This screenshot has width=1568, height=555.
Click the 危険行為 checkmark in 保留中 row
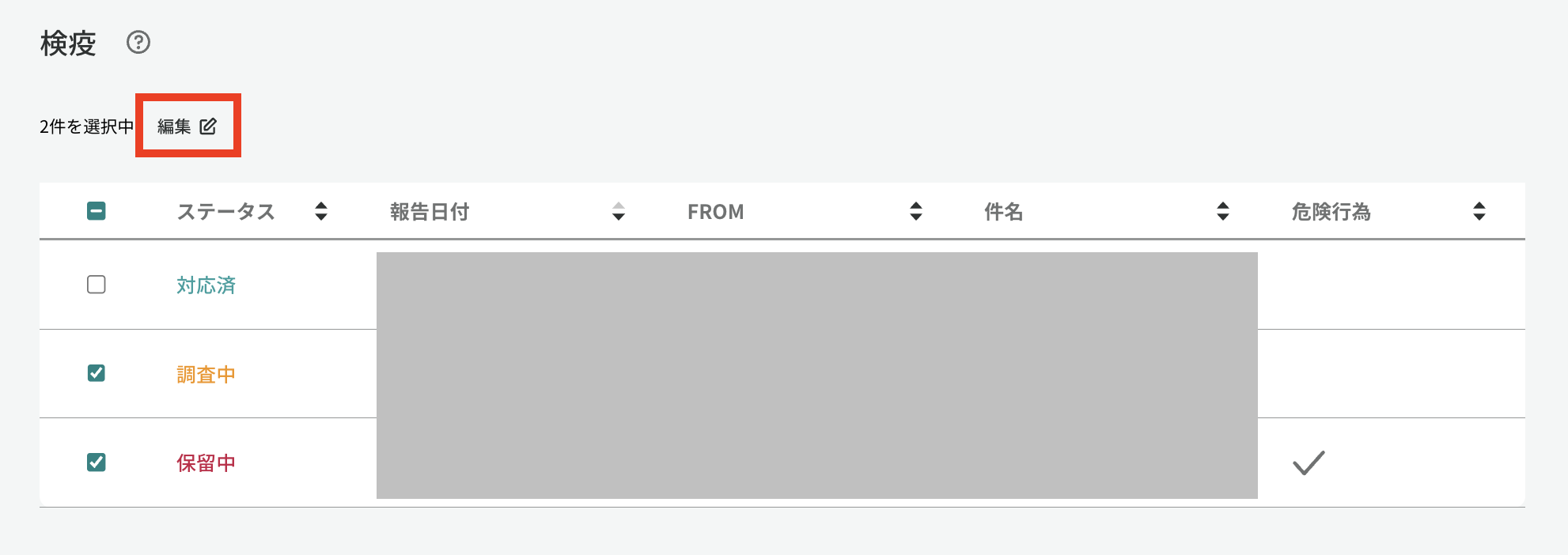click(1309, 462)
